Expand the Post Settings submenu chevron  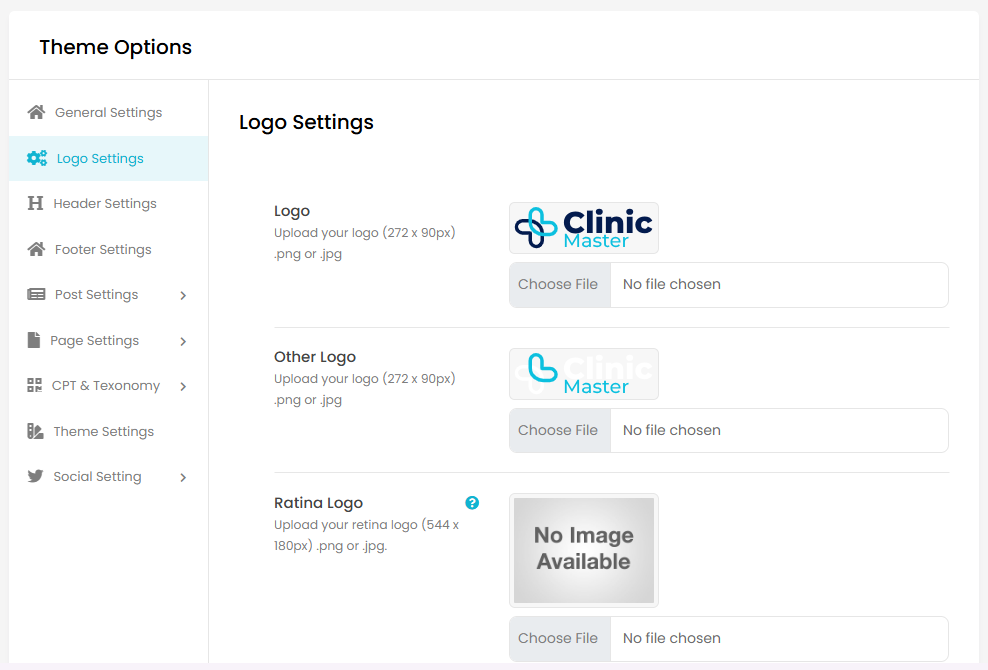[183, 295]
